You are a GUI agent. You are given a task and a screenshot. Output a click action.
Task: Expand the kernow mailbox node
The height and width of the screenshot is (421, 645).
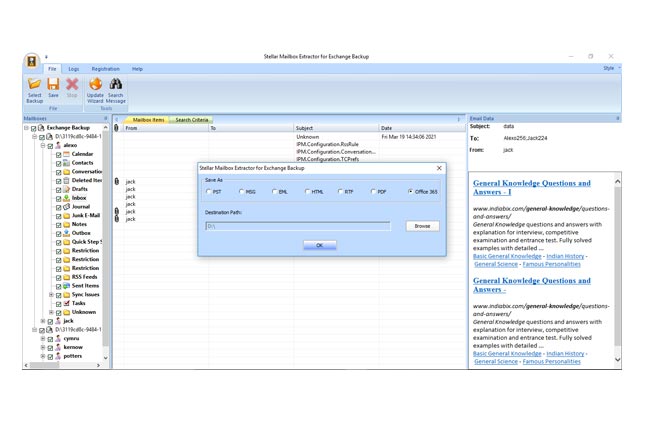(x=43, y=347)
